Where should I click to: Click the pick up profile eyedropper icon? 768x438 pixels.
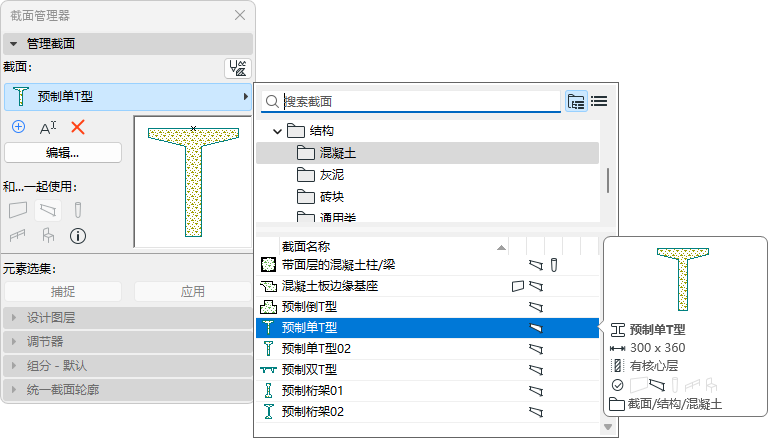click(x=238, y=68)
